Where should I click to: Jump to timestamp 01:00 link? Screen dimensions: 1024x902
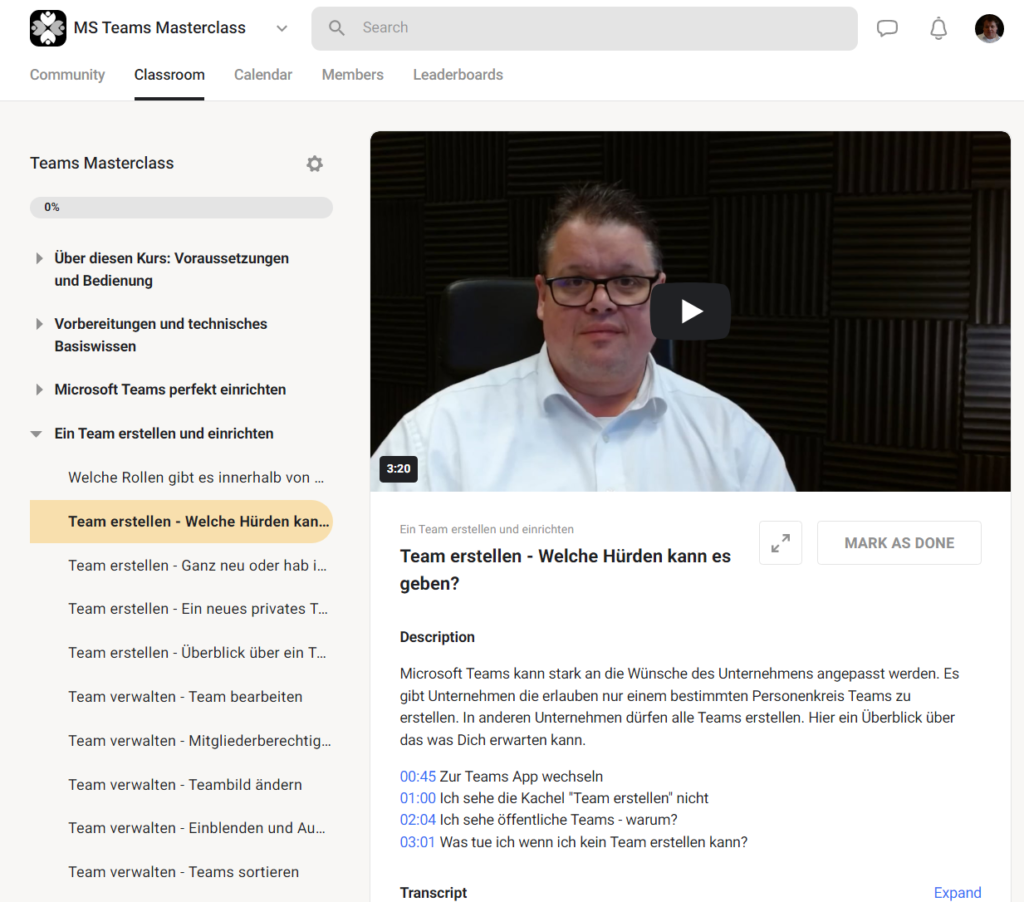click(x=417, y=798)
